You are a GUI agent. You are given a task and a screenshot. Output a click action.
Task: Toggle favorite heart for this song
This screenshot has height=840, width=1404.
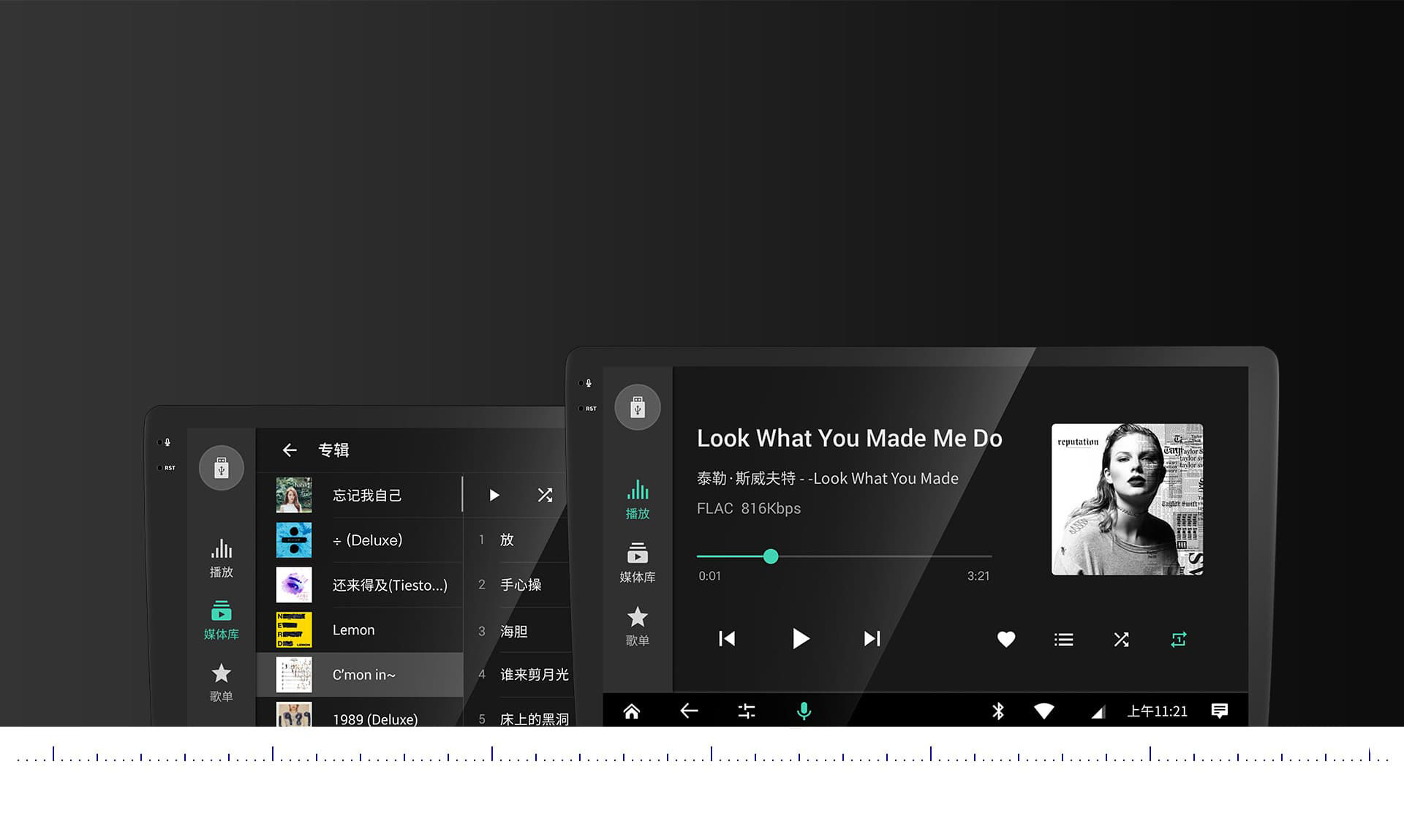1006,640
